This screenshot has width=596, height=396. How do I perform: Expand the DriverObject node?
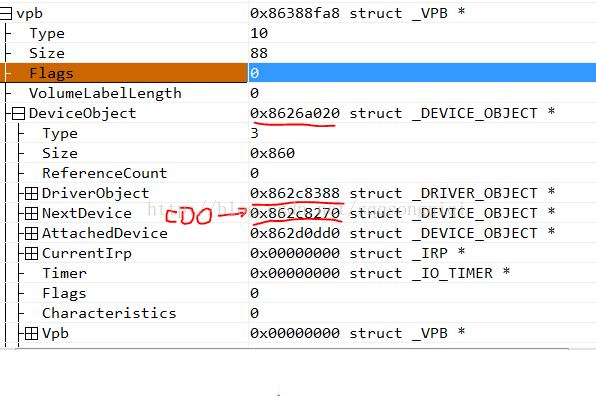click(x=31, y=193)
